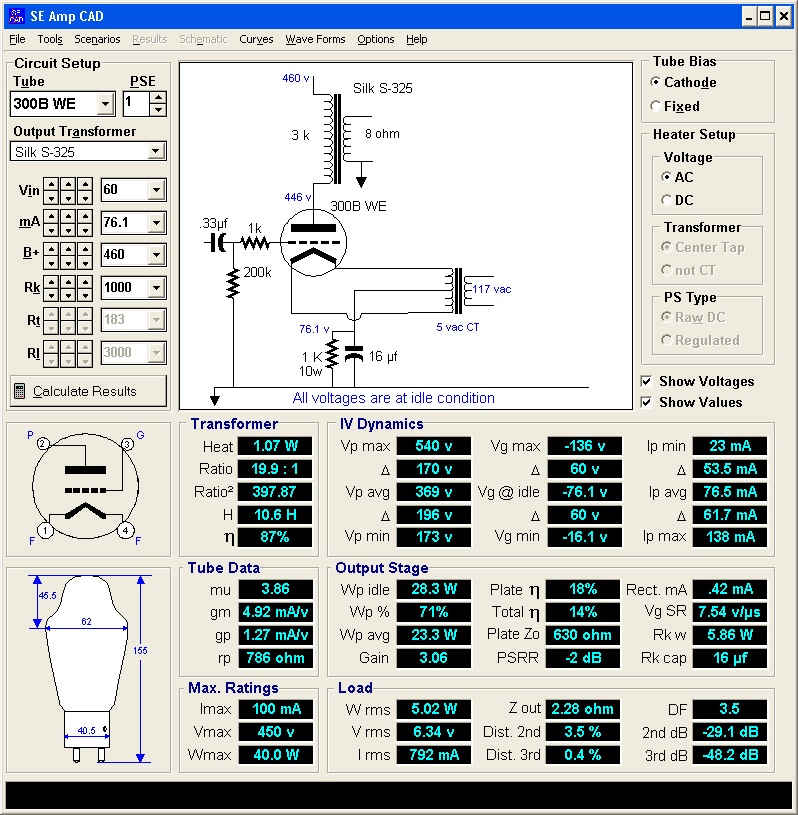Open the Rk dropdown showing 1000
The height and width of the screenshot is (815, 798).
(155, 288)
